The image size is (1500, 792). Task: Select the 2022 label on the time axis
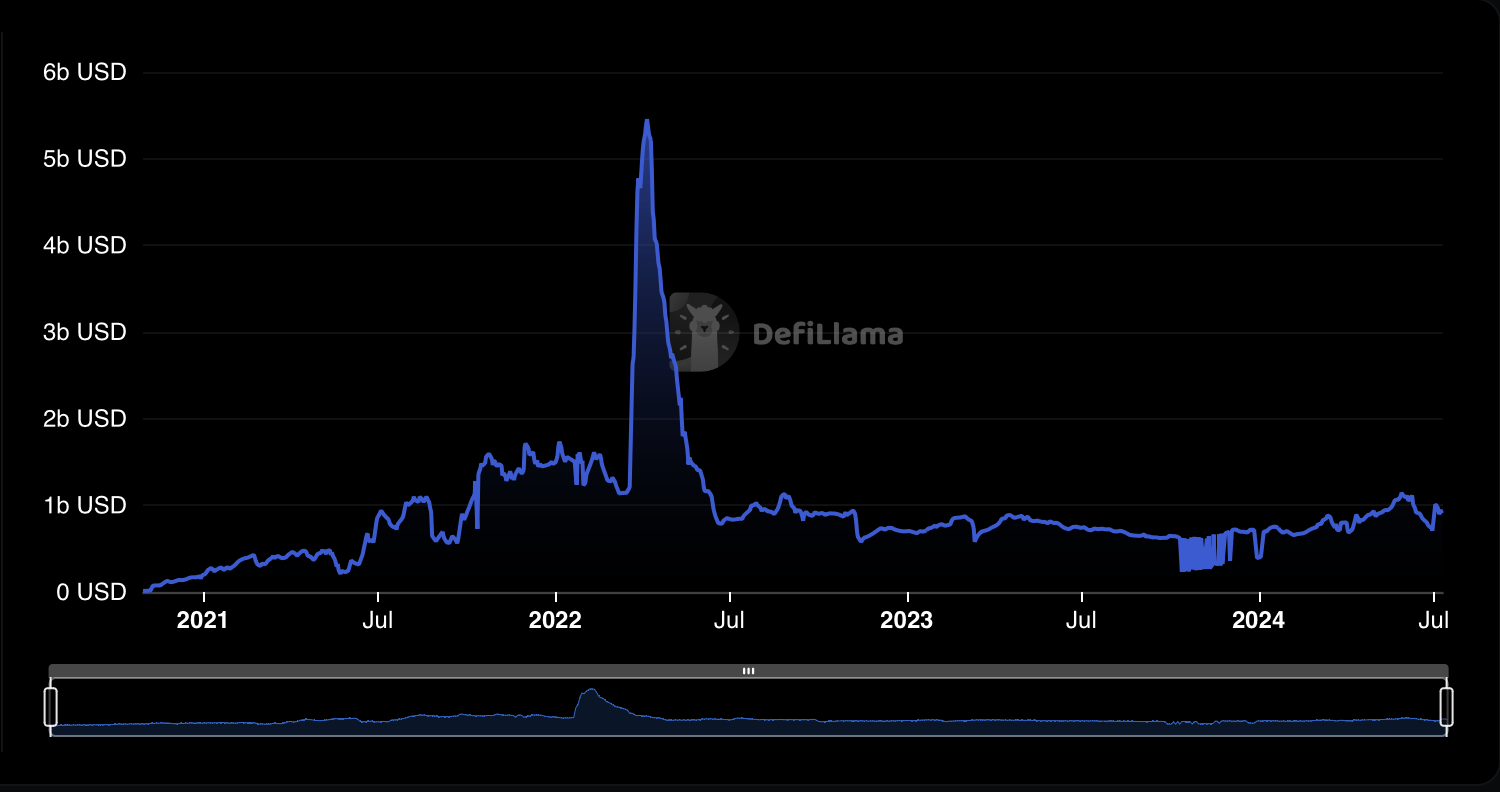[555, 621]
